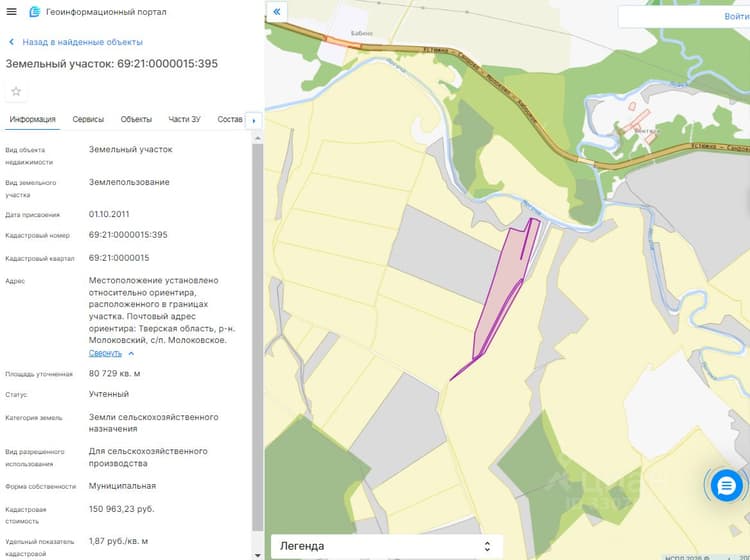Open the chat support bubble
Screen dimensions: 750x560
[x=726, y=486]
